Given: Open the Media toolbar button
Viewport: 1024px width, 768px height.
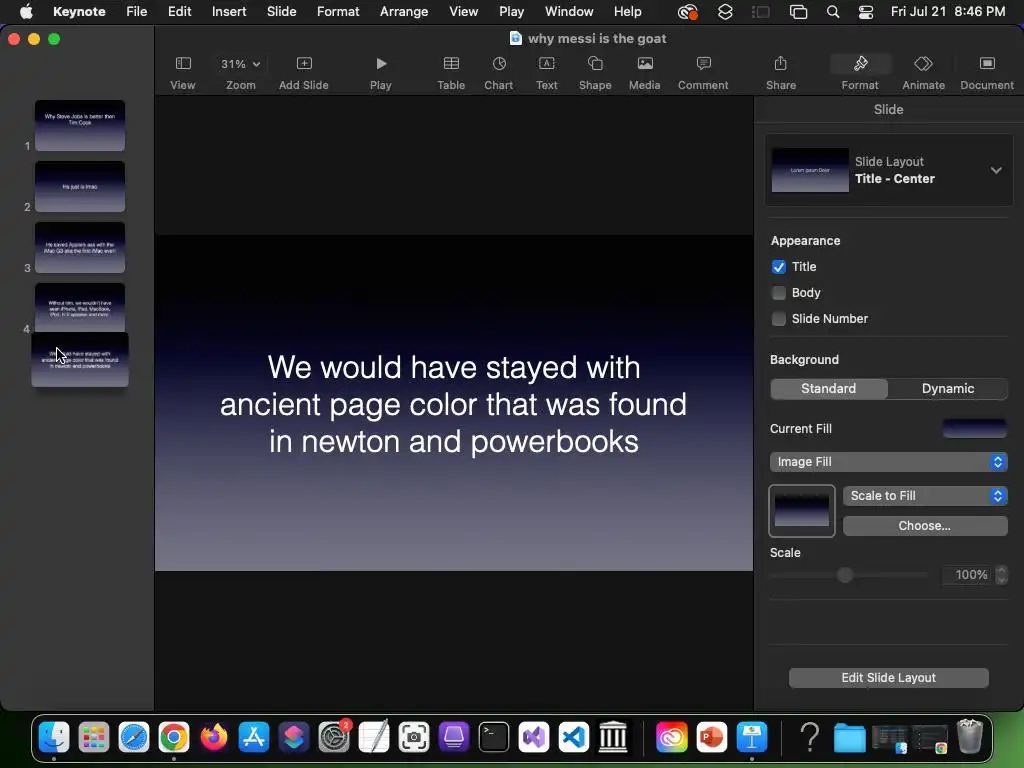Looking at the screenshot, I should [645, 72].
